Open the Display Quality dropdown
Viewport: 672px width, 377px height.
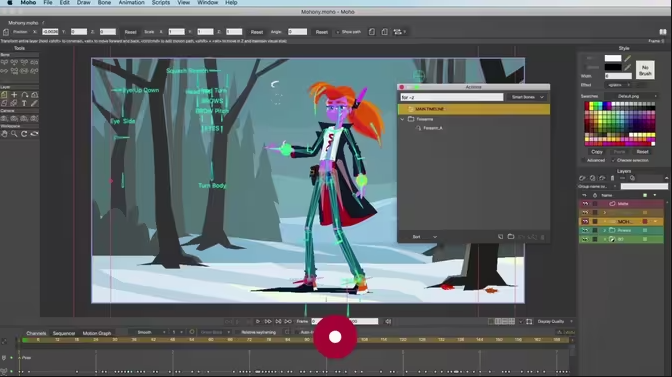click(x=555, y=321)
